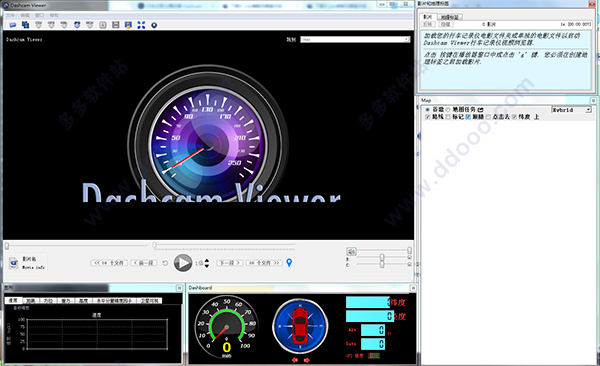
Task: Click the previous segment button
Action: point(144,263)
